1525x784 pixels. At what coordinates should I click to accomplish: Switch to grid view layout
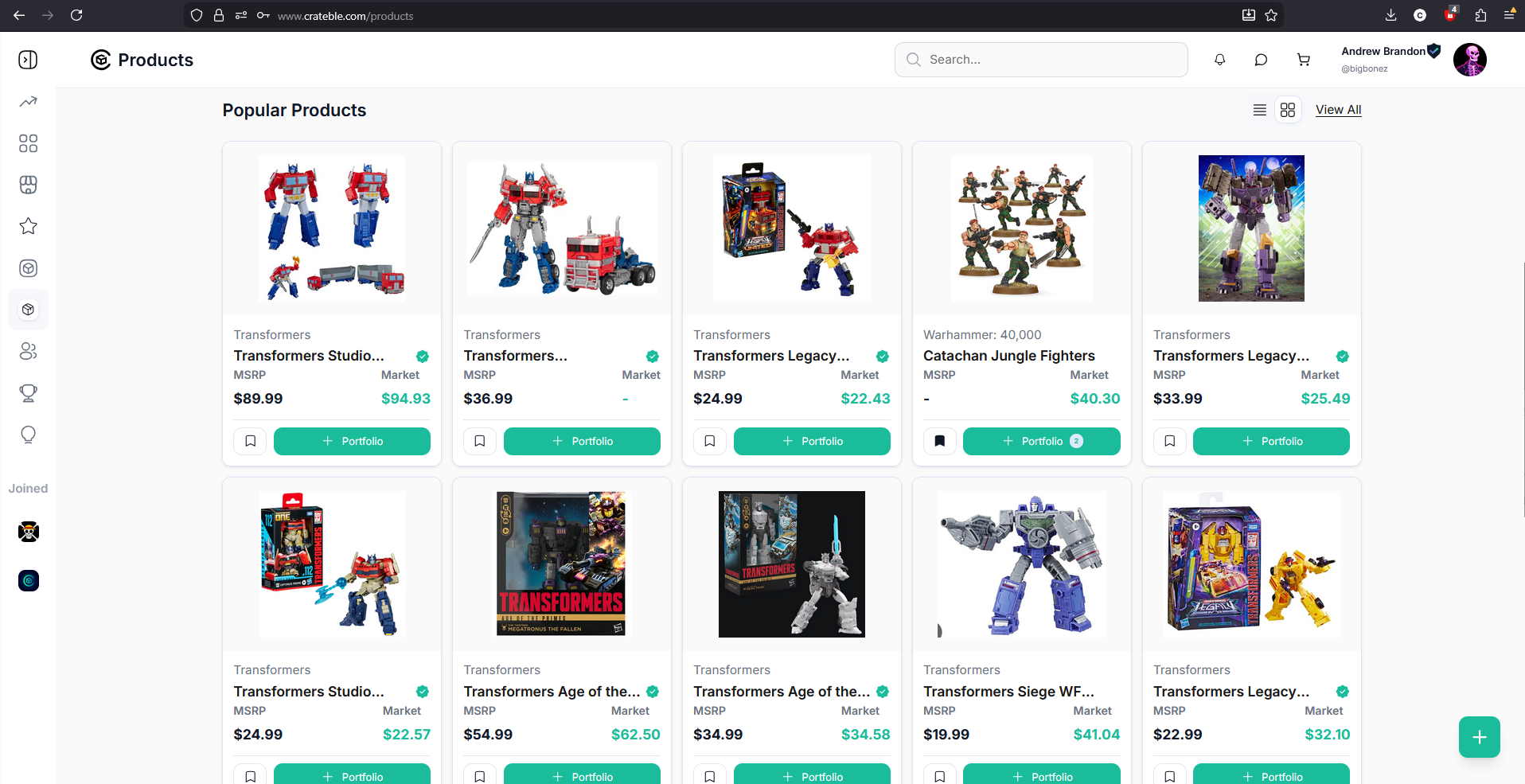pos(1288,110)
